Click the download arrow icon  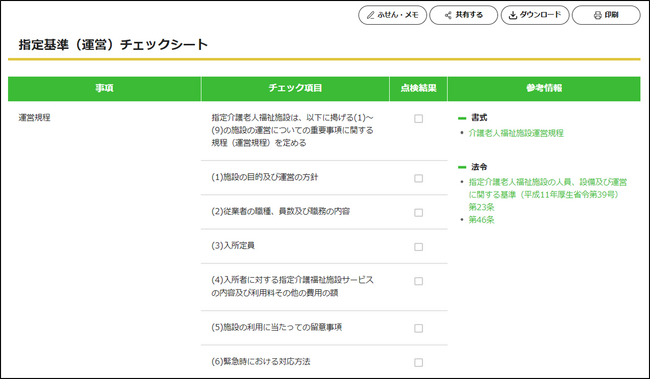coord(513,15)
